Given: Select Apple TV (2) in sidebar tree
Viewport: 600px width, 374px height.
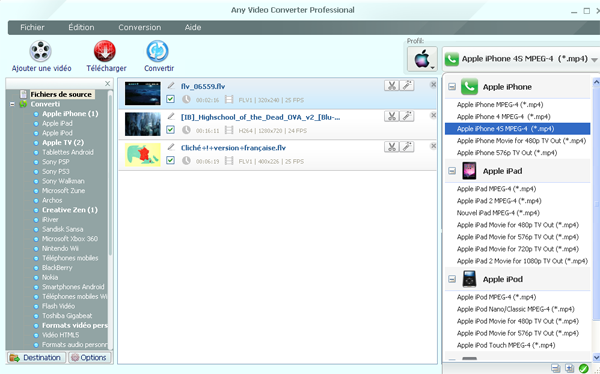Looking at the screenshot, I should click(x=63, y=142).
